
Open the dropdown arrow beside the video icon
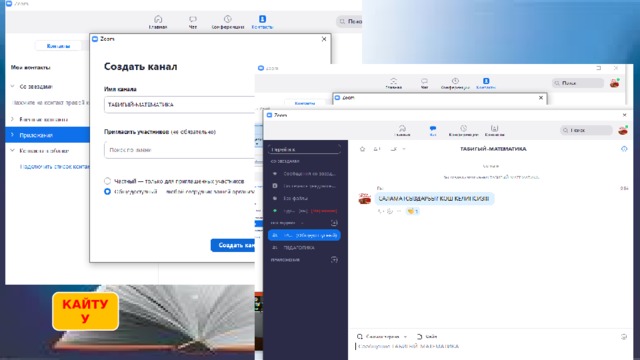pyautogui.click(x=404, y=149)
